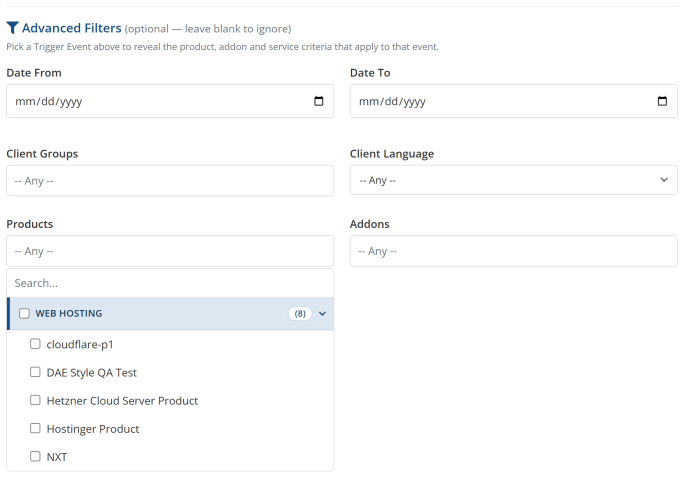Tick the NXT product checkbox
The height and width of the screenshot is (502, 684).
[35, 457]
